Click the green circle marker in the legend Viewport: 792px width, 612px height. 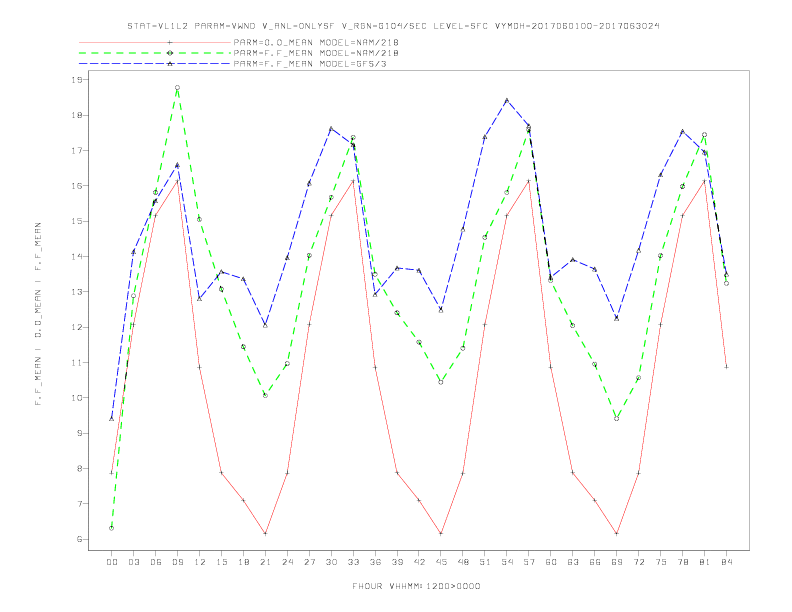[170, 53]
